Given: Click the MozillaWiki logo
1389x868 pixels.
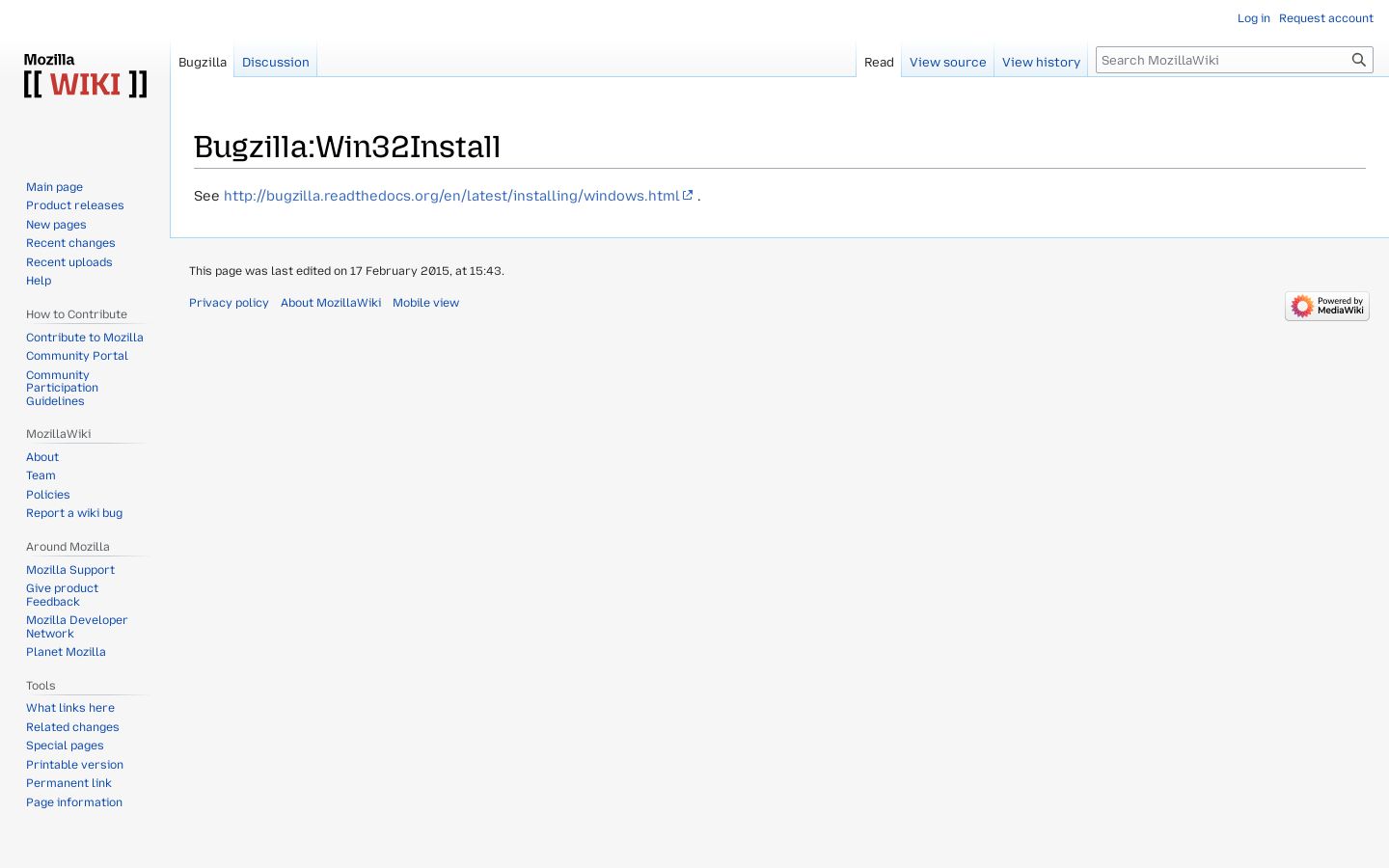Looking at the screenshot, I should point(85,76).
